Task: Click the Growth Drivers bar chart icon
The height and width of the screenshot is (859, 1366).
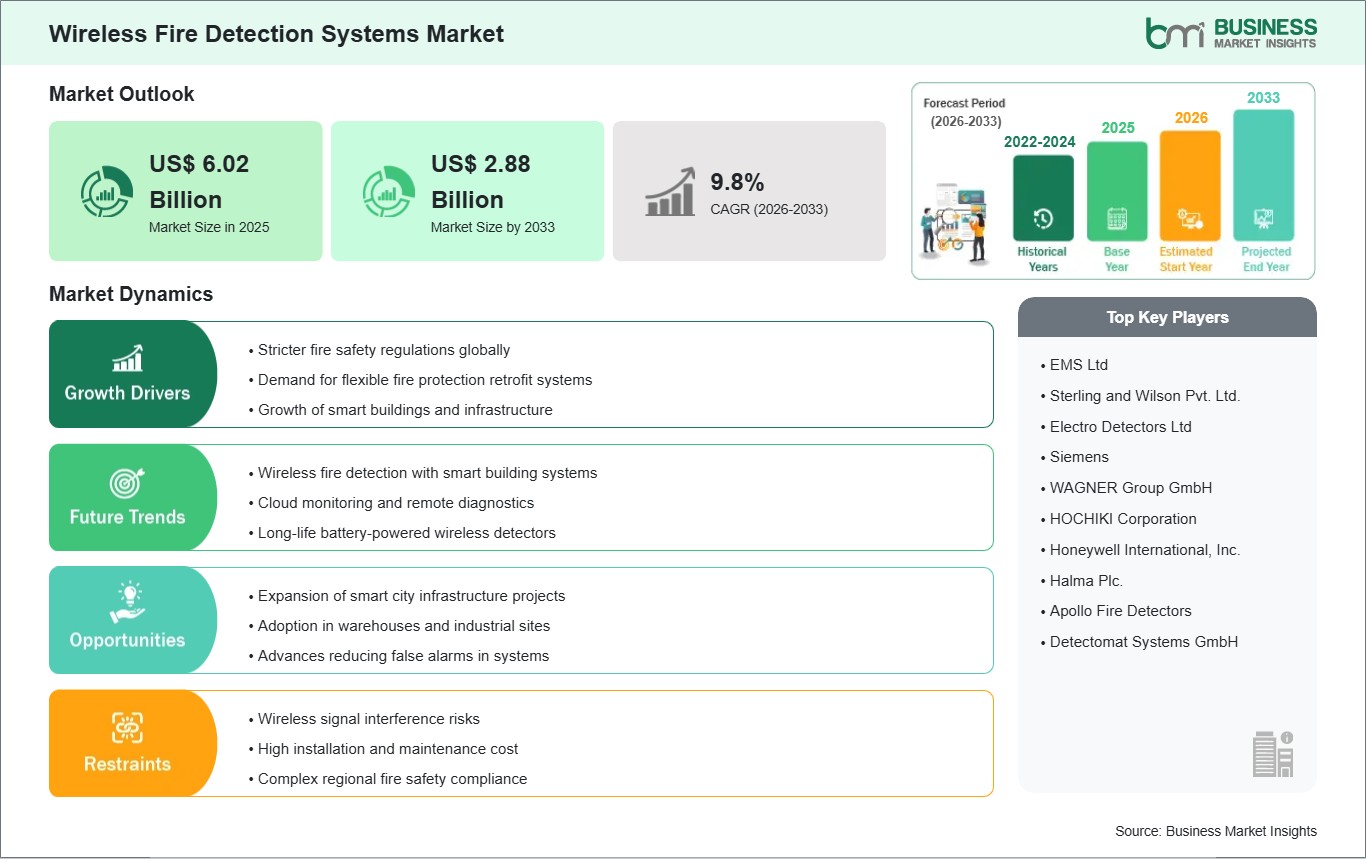Action: tap(128, 356)
